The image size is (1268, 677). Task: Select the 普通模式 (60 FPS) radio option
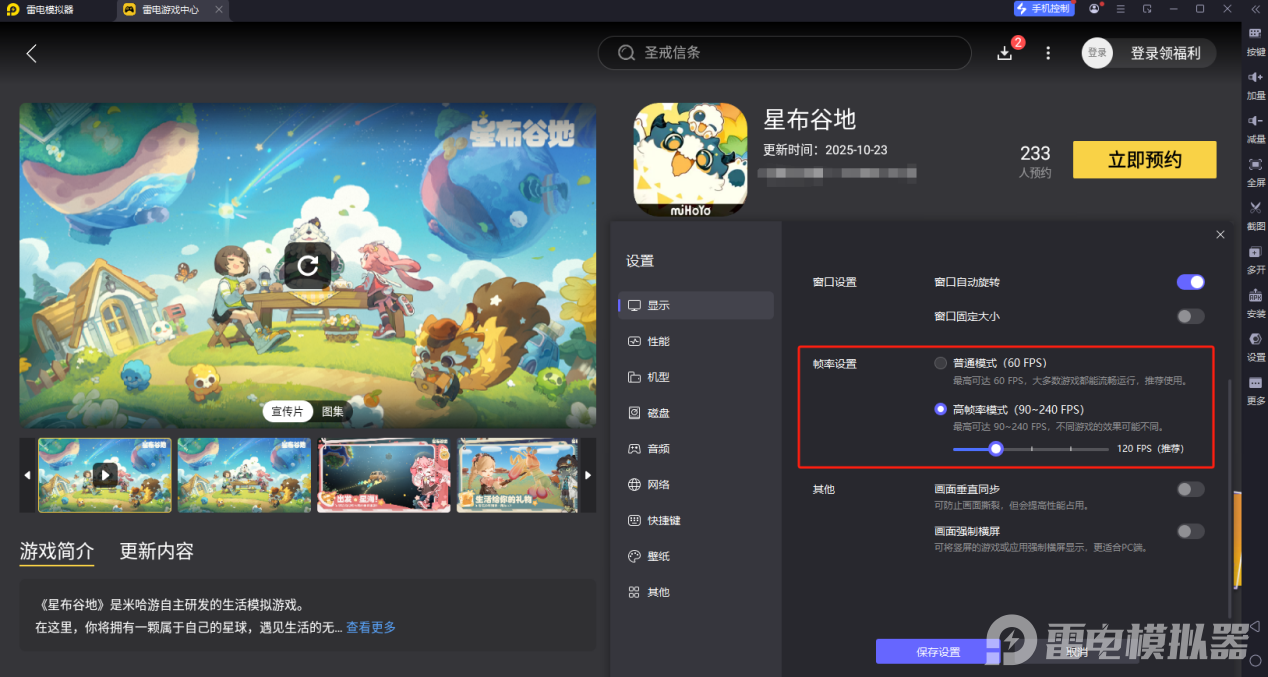(940, 363)
